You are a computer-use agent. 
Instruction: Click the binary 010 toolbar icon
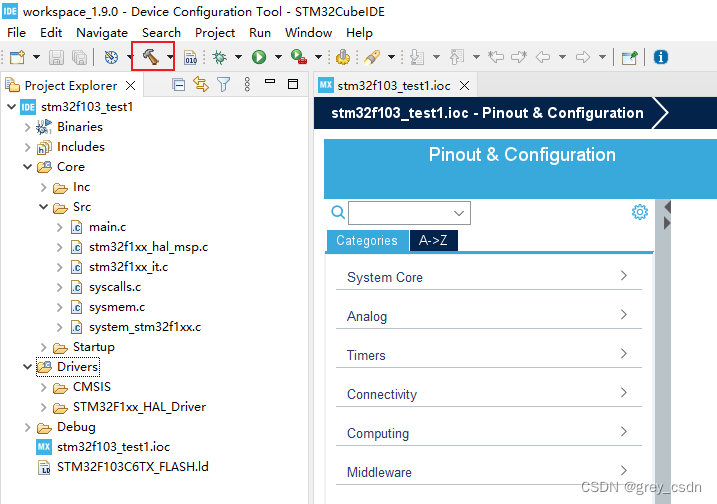tap(190, 58)
